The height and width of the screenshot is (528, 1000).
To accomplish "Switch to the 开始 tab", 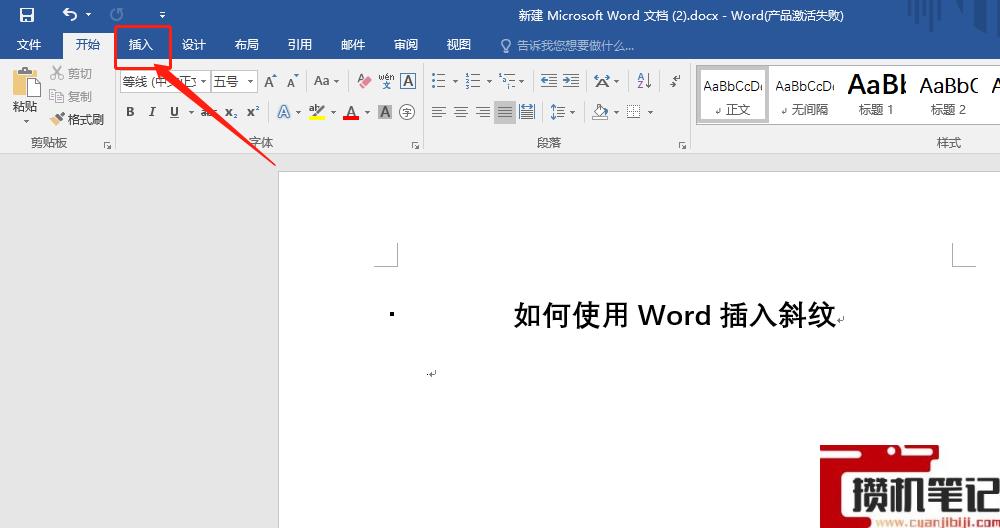I will (87, 45).
